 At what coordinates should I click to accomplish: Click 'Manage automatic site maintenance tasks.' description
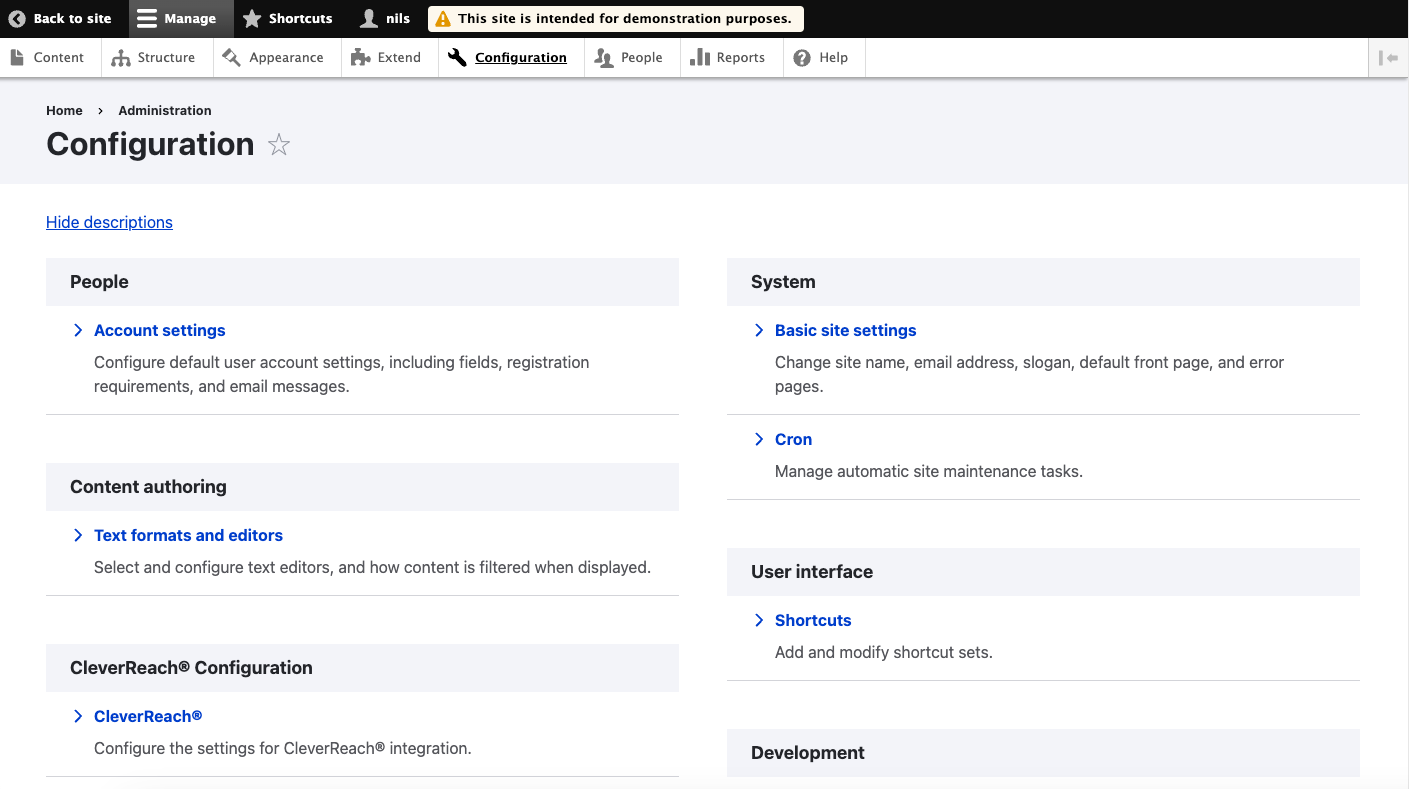(x=929, y=471)
